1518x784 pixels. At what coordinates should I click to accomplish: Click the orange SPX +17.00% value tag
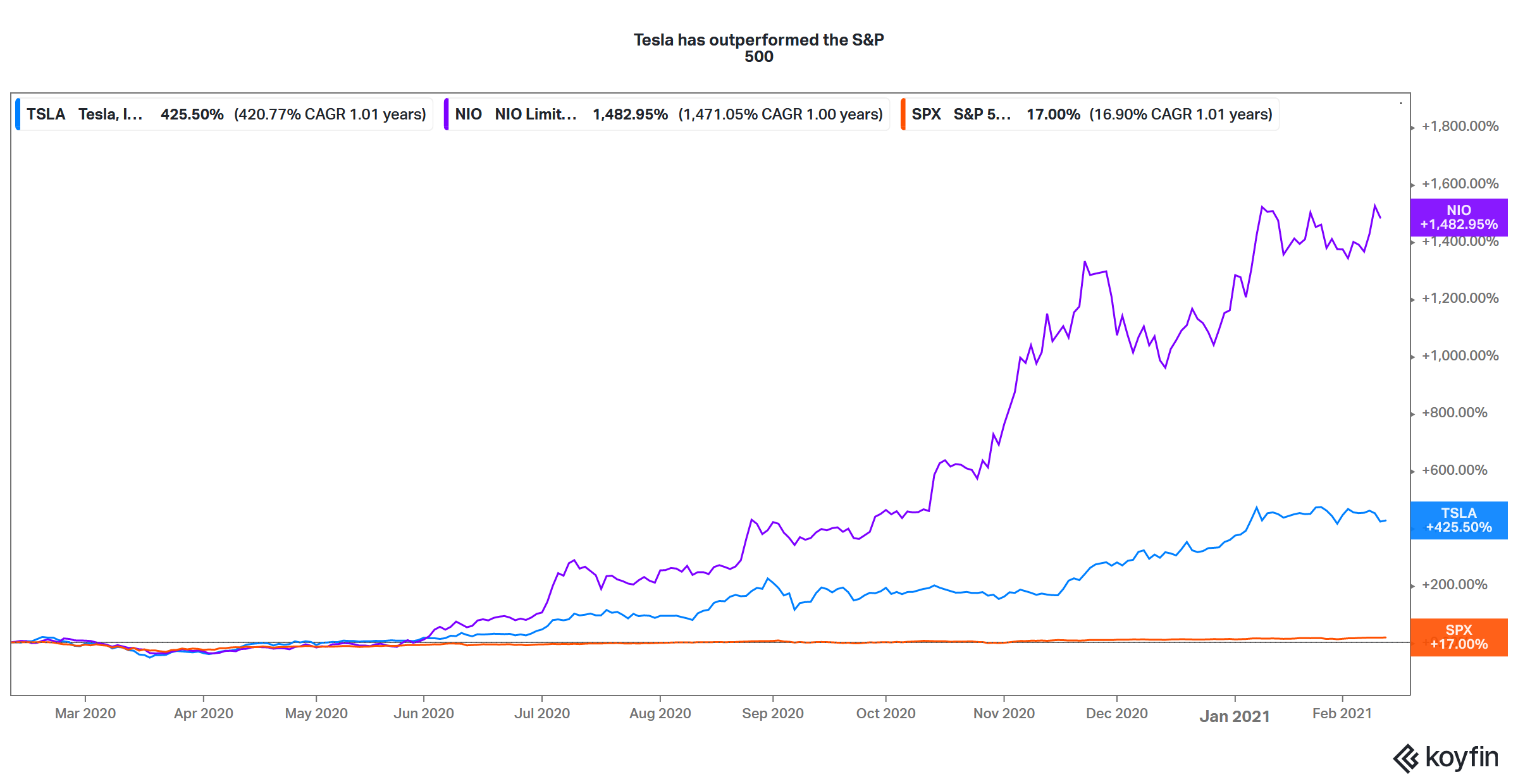pyautogui.click(x=1459, y=637)
